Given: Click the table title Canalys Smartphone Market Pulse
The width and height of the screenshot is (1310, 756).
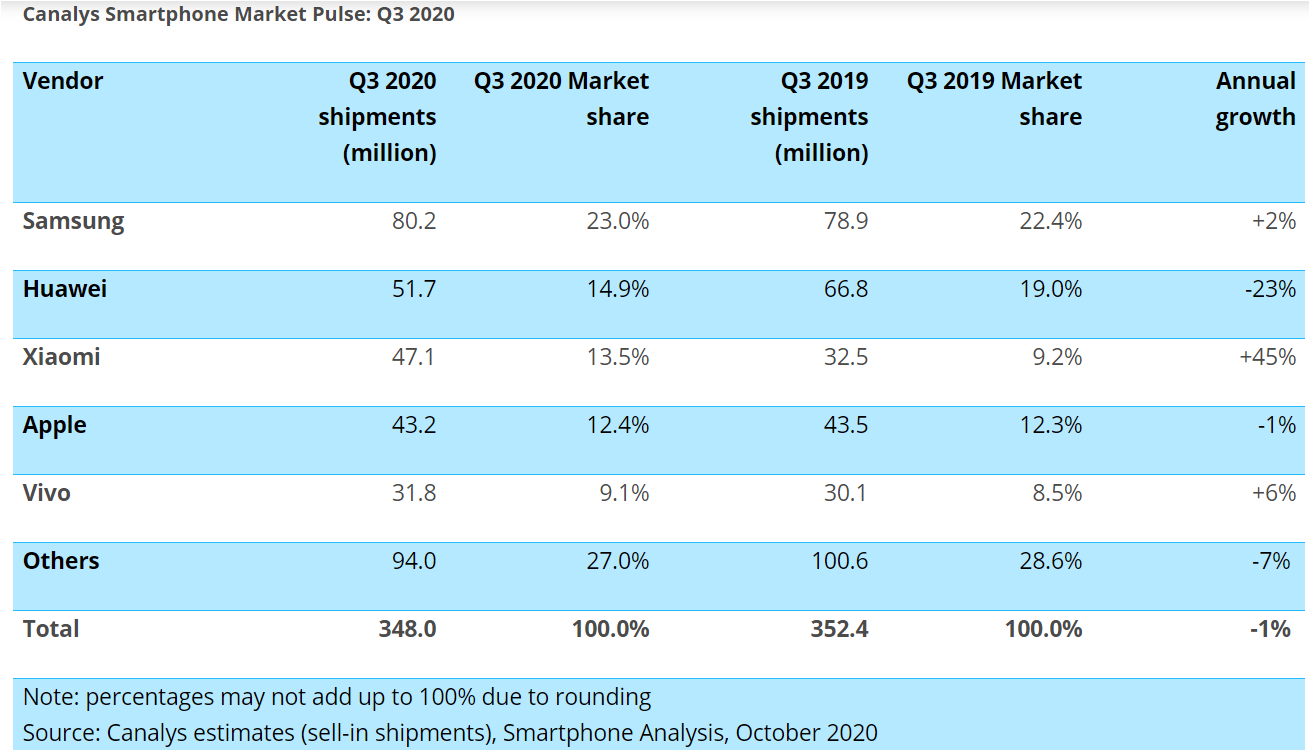Looking at the screenshot, I should [x=238, y=14].
